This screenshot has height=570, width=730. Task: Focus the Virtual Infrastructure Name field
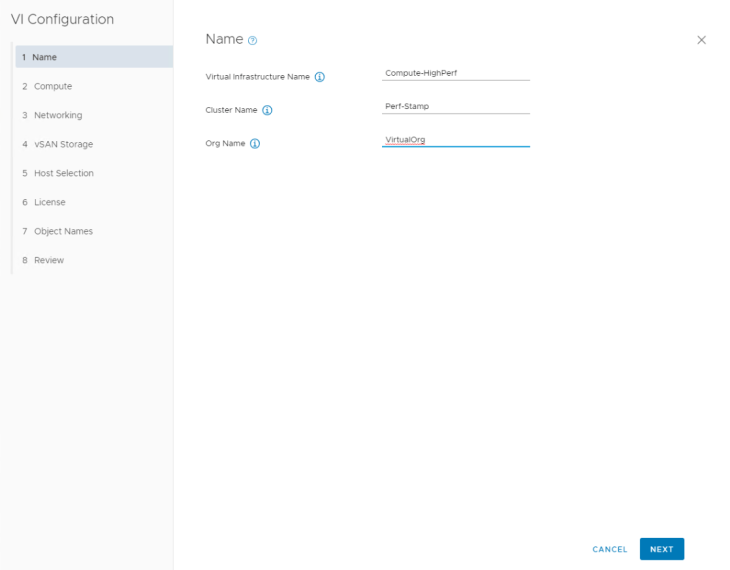pos(455,72)
